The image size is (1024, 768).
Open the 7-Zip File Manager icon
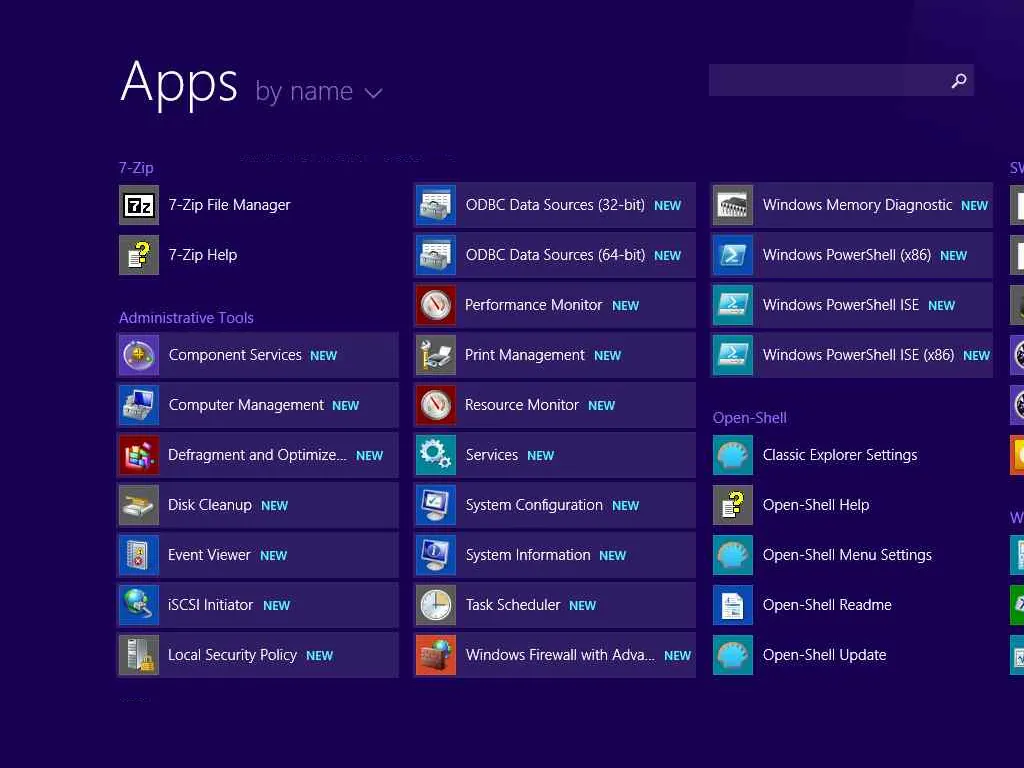[138, 205]
